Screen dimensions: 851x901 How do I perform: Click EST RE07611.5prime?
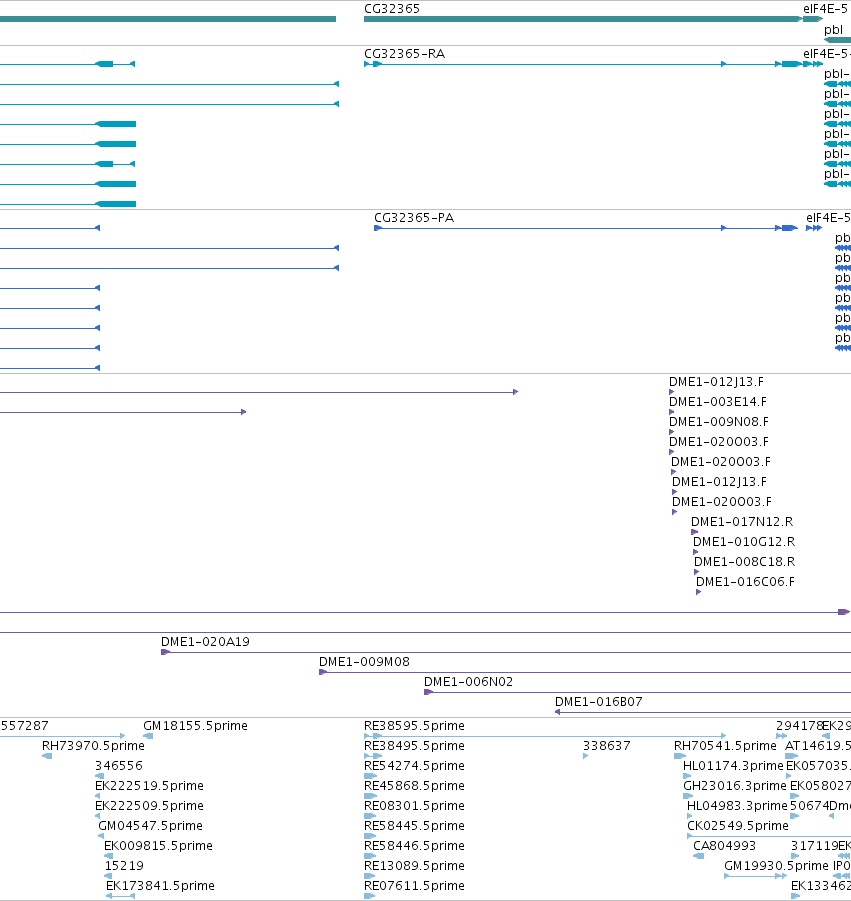tap(414, 885)
